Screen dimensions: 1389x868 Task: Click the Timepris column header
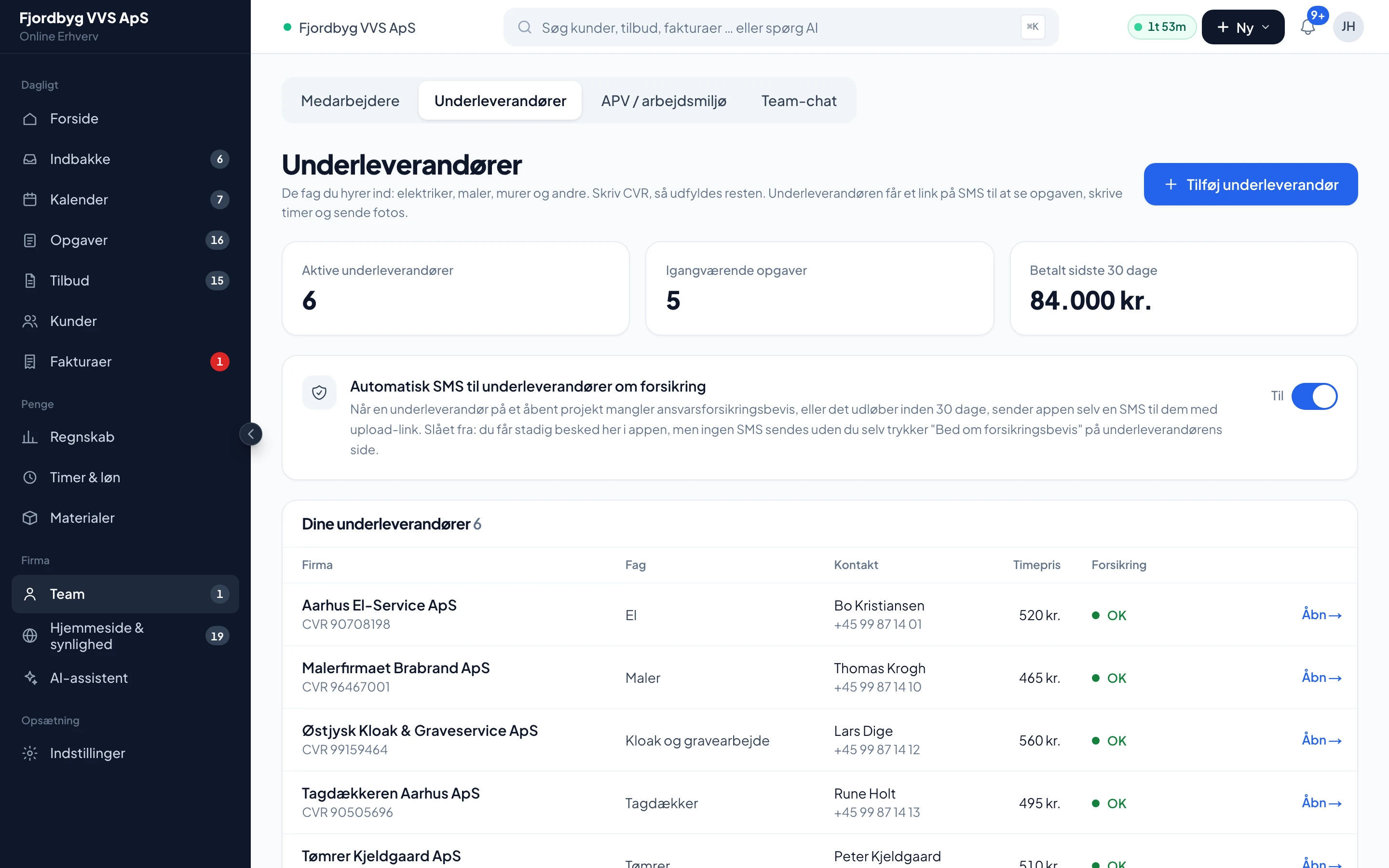(1036, 565)
